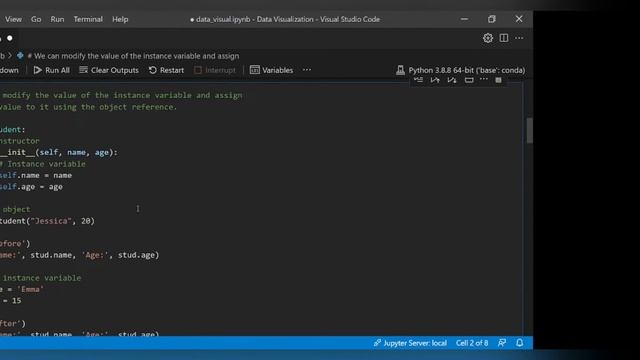Minimize the Visual Studio Code window
Screen dimensions: 640x360
(x=464, y=19)
